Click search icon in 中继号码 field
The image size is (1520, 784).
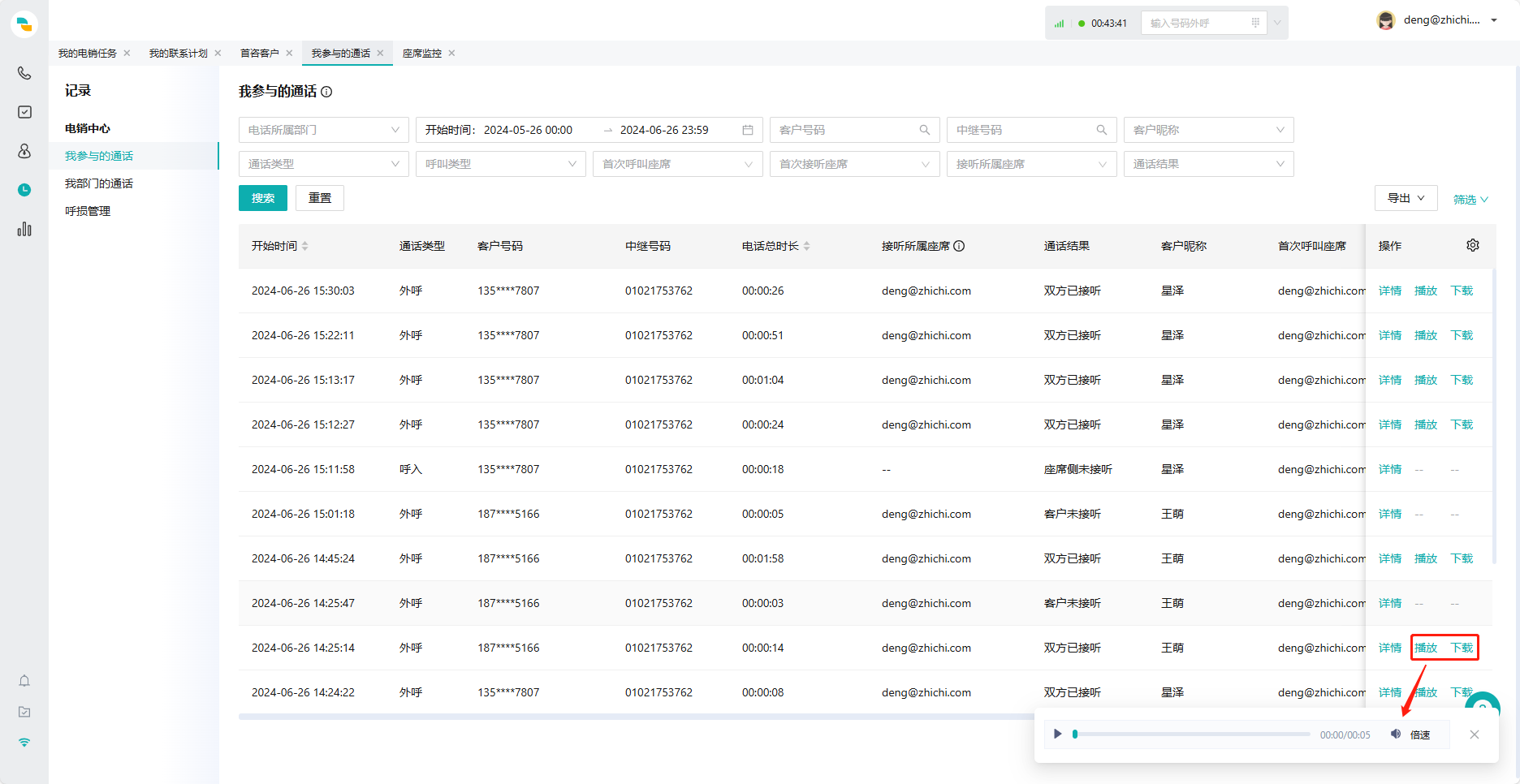1102,130
